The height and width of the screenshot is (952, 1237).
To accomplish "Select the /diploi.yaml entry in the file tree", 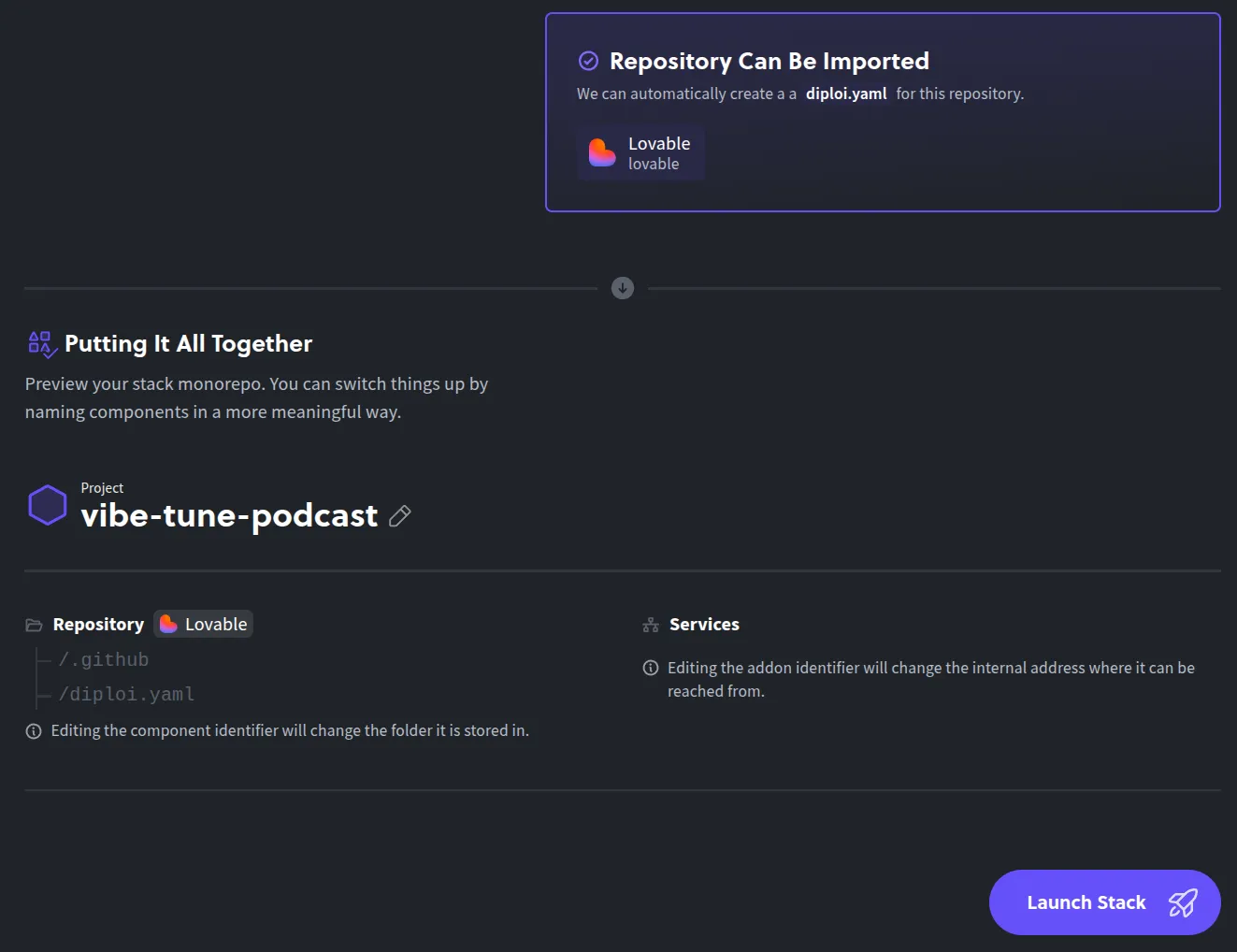I will click(126, 694).
